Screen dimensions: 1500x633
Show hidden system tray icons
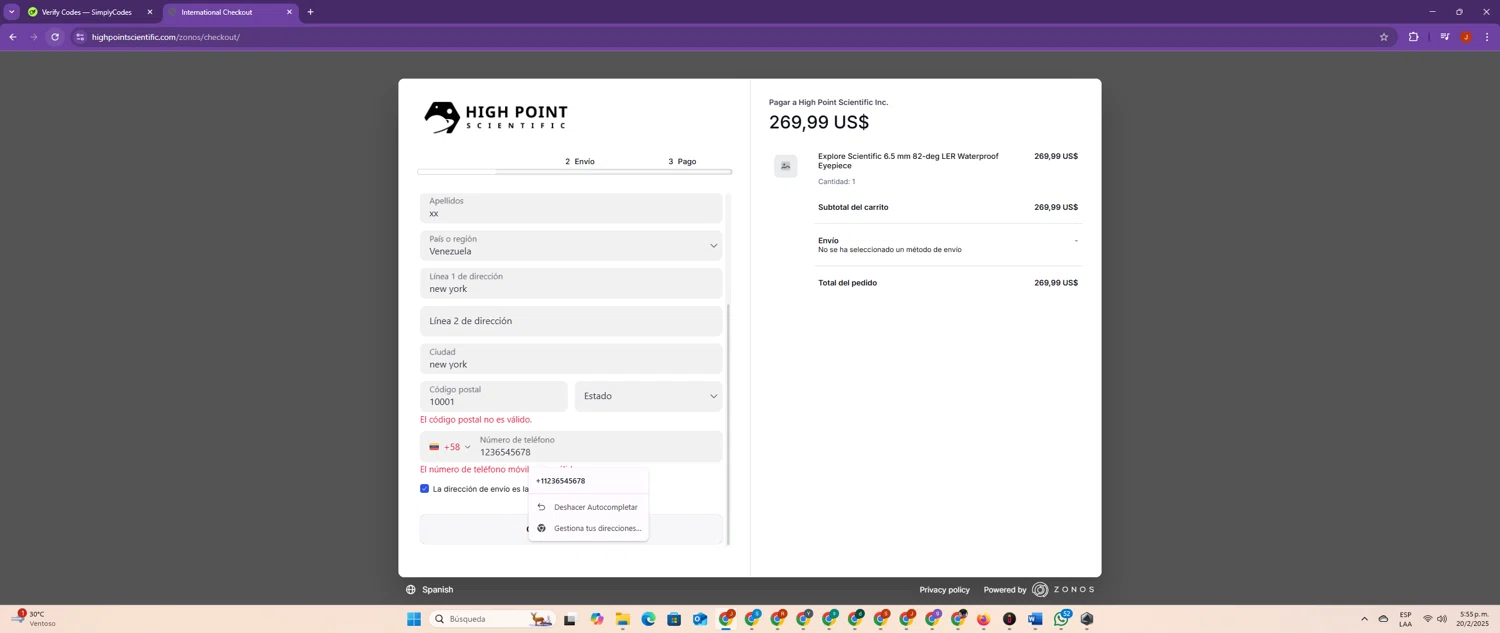click(1364, 619)
